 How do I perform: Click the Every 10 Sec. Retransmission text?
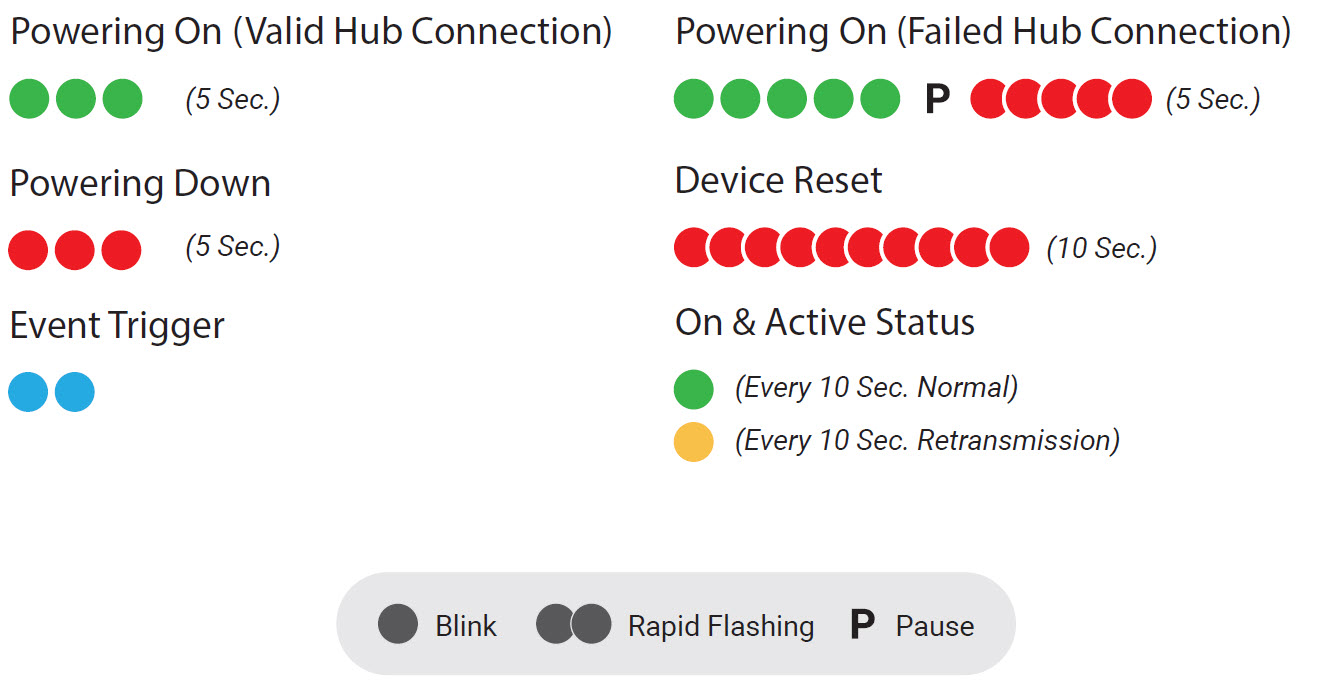pyautogui.click(x=927, y=440)
